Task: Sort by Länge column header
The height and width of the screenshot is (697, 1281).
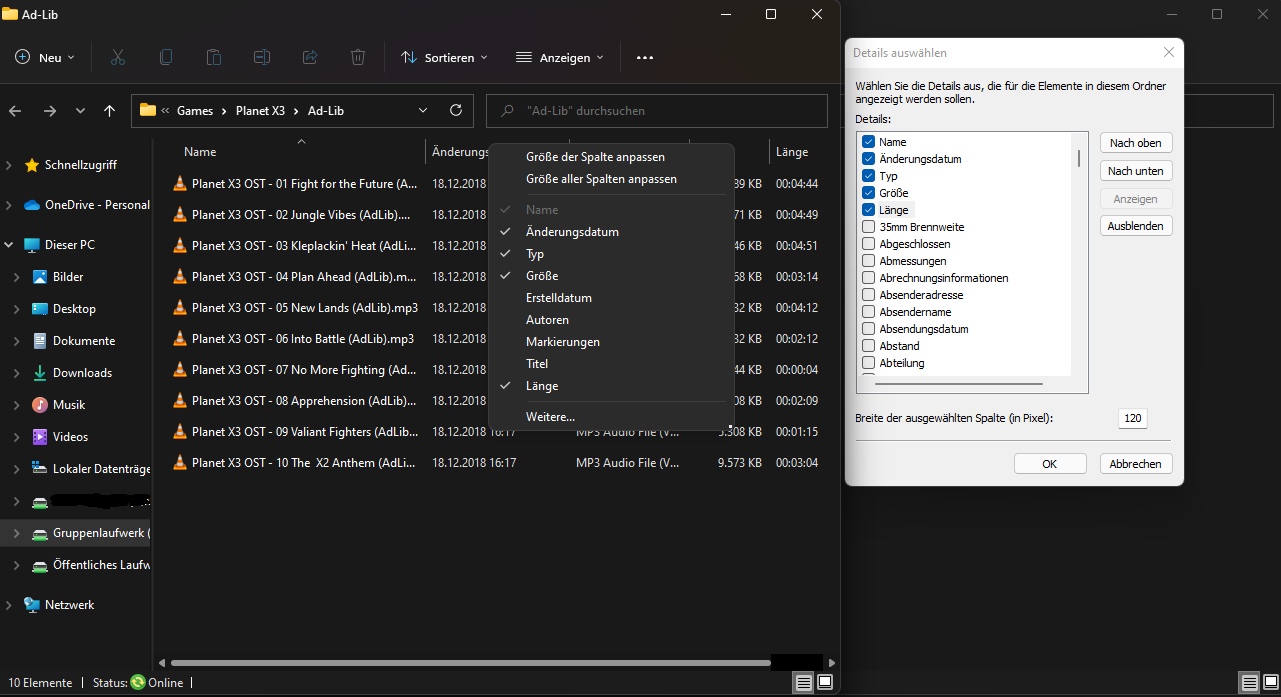Action: tap(791, 152)
